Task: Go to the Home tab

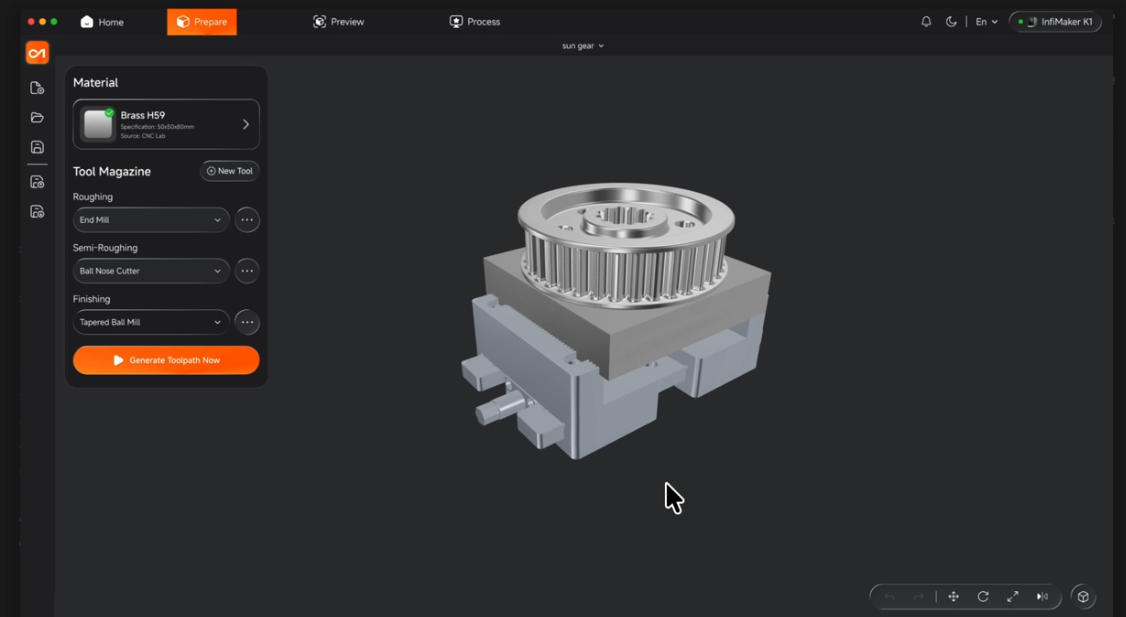Action: click(102, 22)
